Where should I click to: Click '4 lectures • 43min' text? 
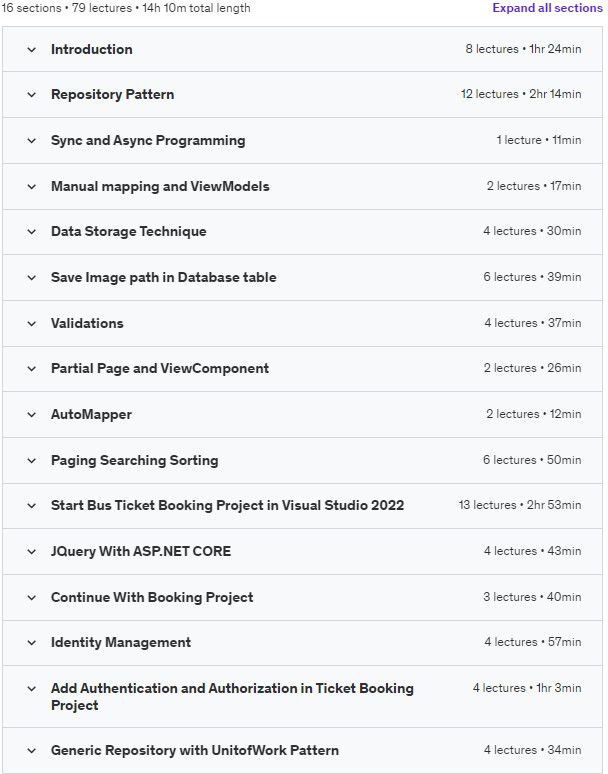(x=532, y=551)
